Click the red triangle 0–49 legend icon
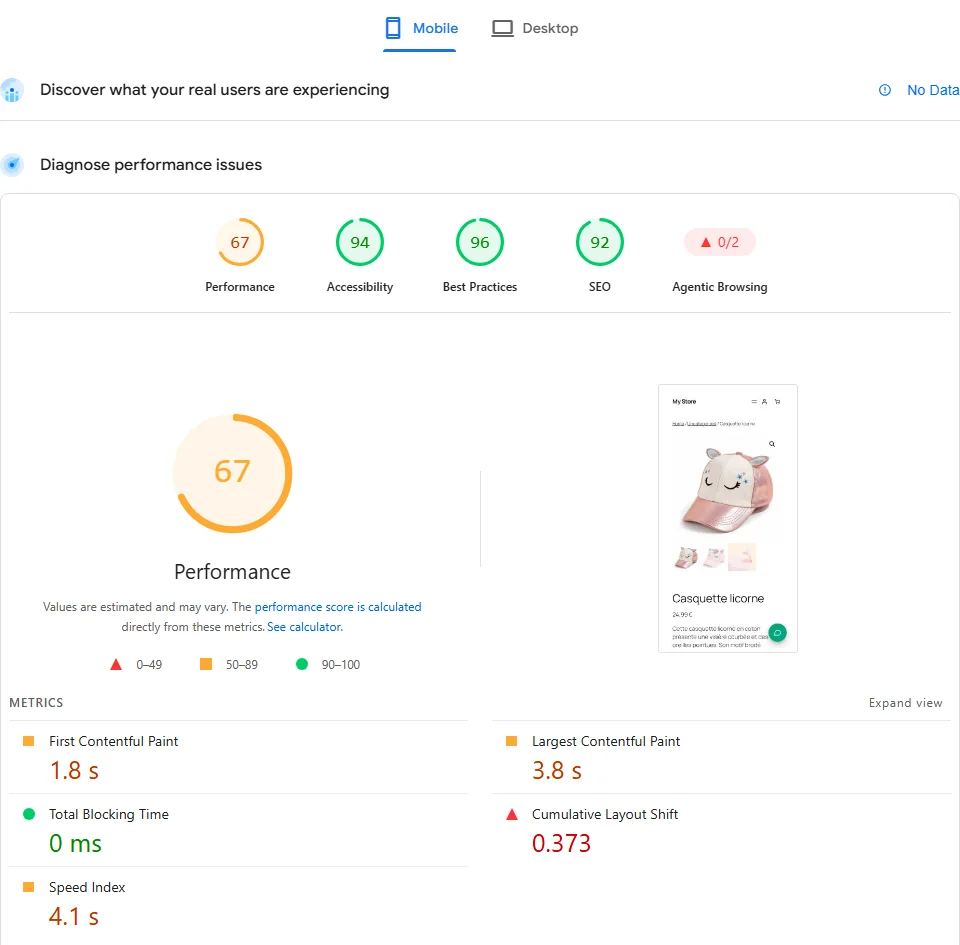The width and height of the screenshot is (960, 945). coord(116,665)
